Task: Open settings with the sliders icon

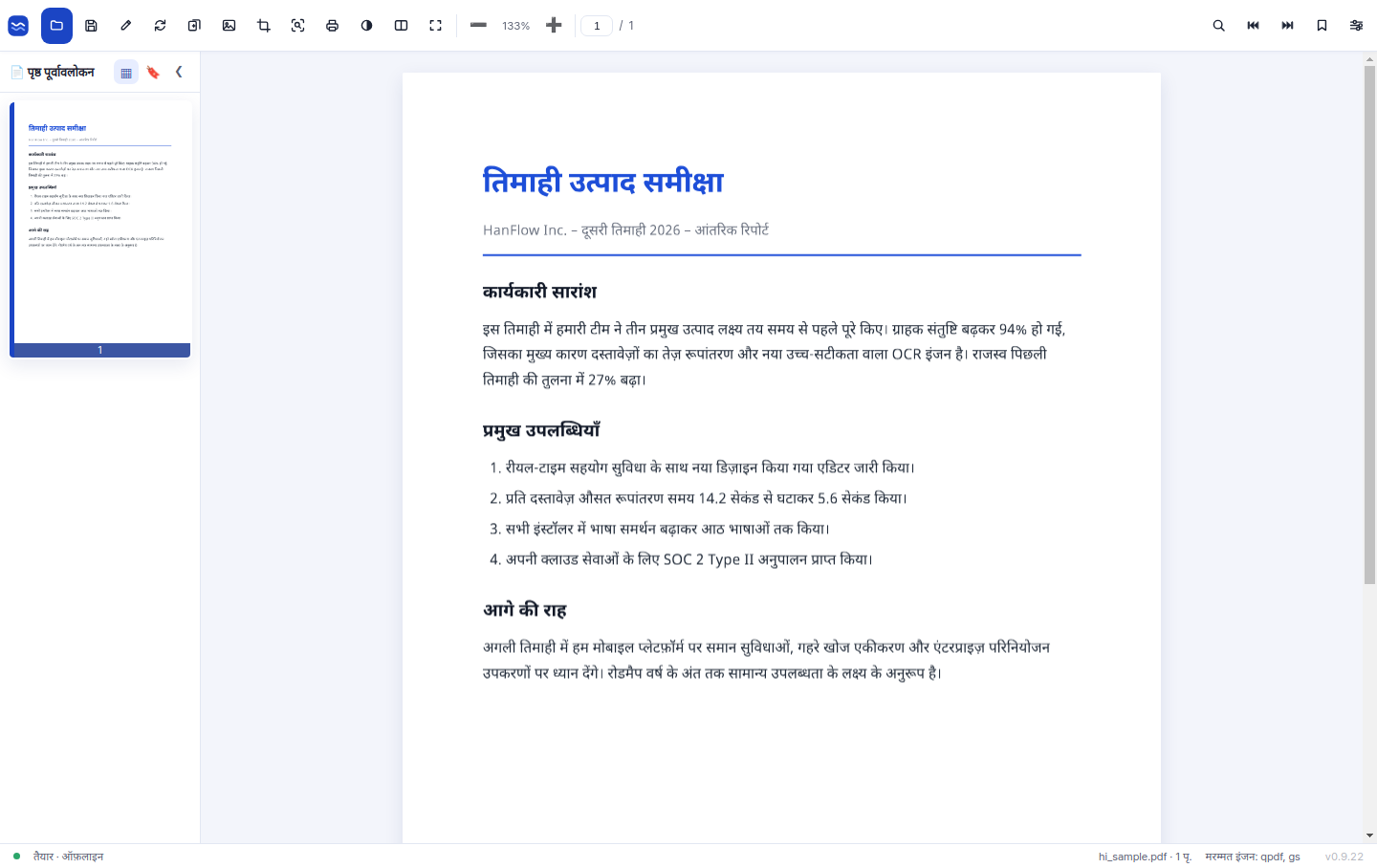Action: point(1356,26)
